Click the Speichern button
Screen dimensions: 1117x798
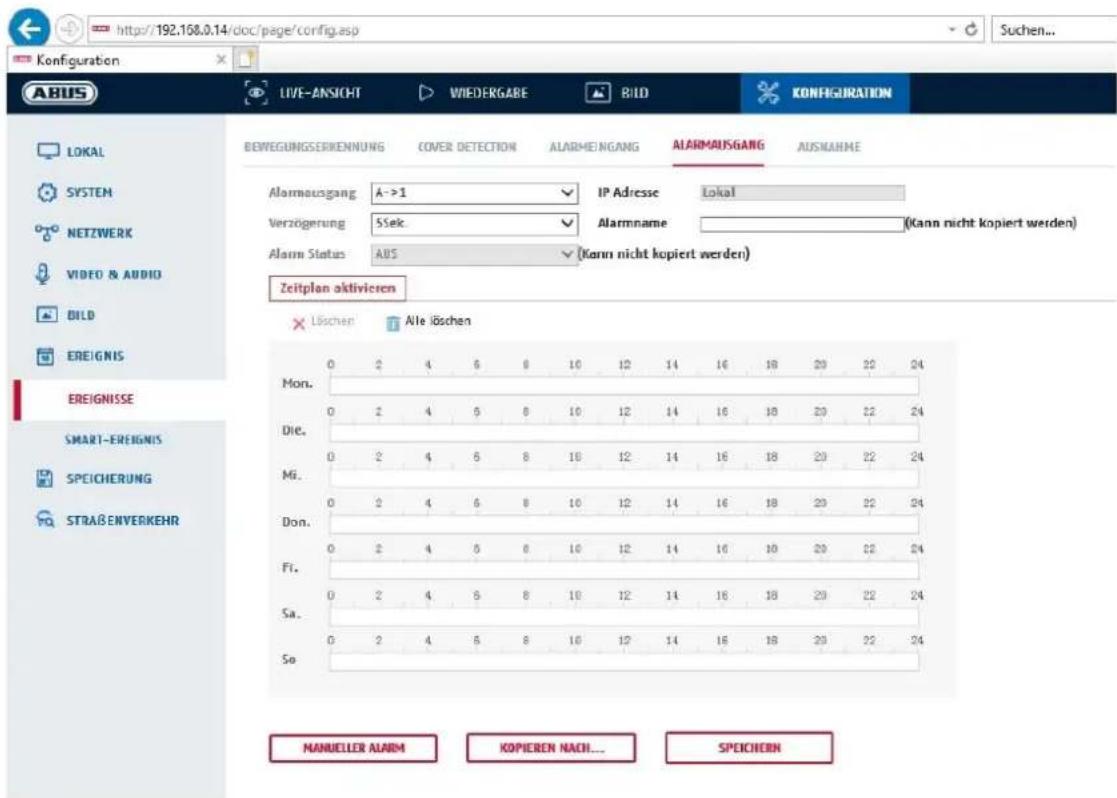coord(749,748)
